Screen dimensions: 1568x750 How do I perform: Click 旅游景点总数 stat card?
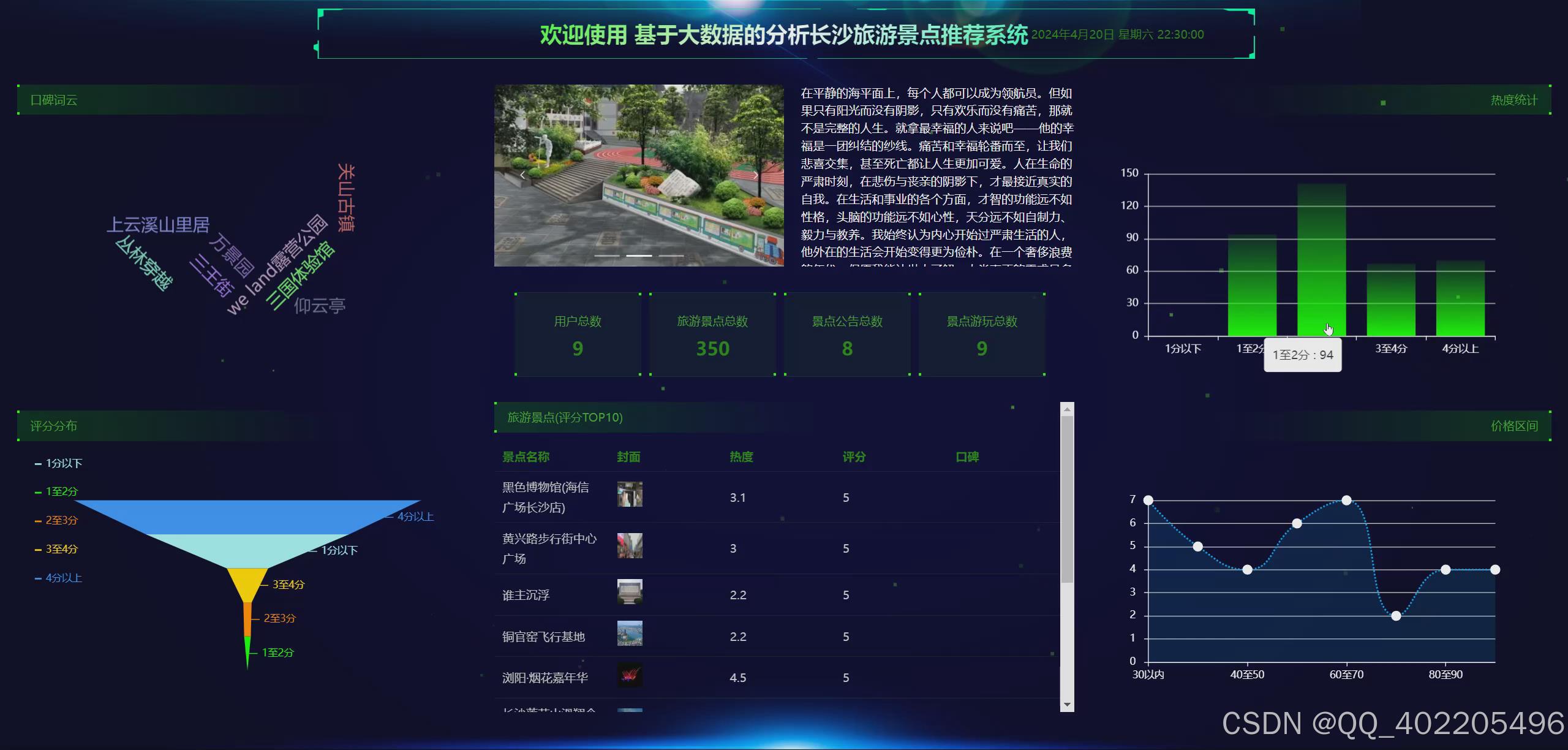712,335
